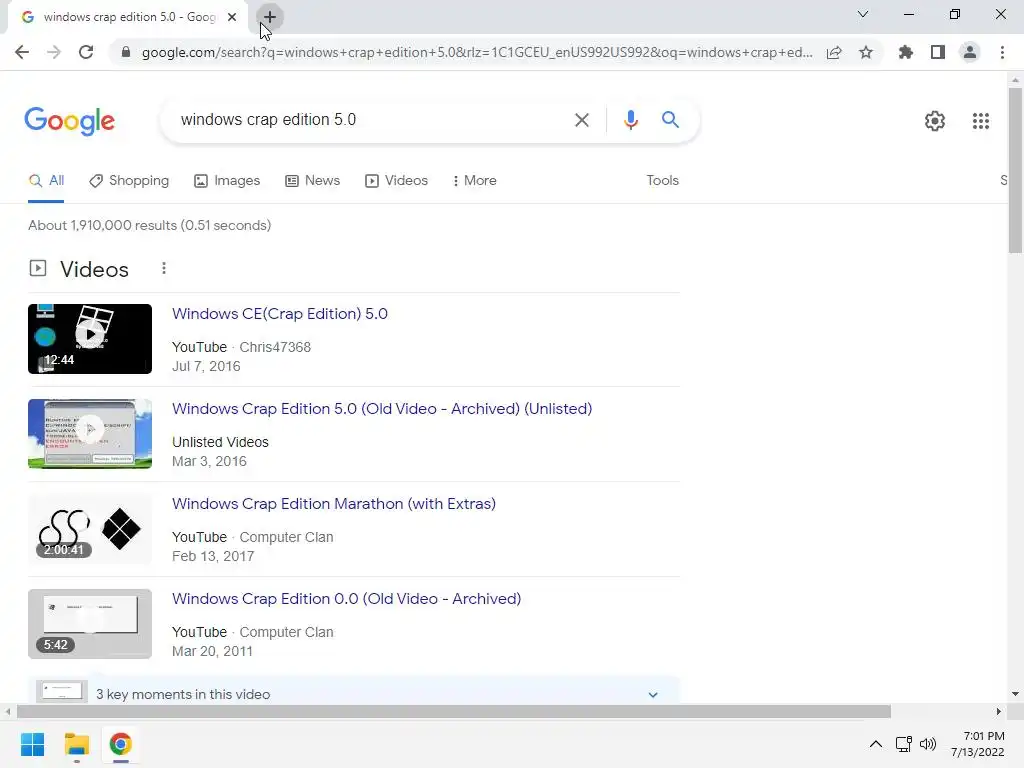Viewport: 1024px width, 768px height.
Task: Click "Feb 13, 2017" date text
Action: [213, 556]
